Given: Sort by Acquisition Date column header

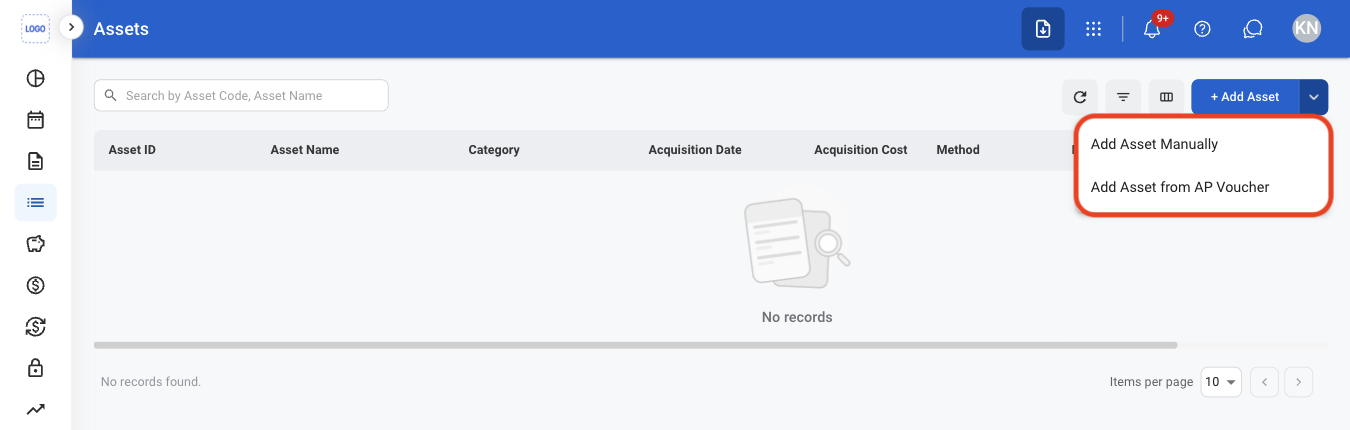Looking at the screenshot, I should point(695,150).
